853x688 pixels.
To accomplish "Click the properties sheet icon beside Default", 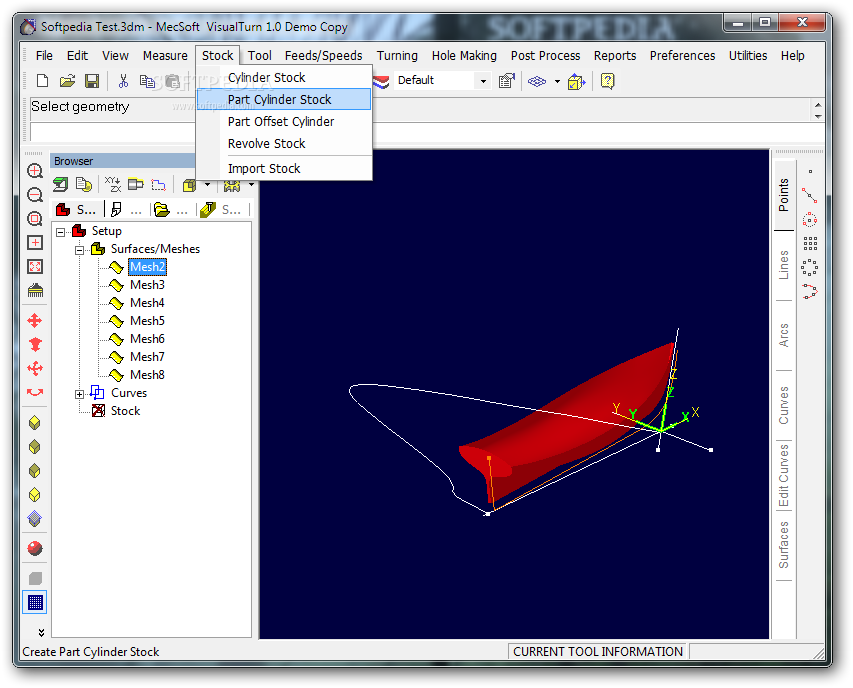I will 506,81.
